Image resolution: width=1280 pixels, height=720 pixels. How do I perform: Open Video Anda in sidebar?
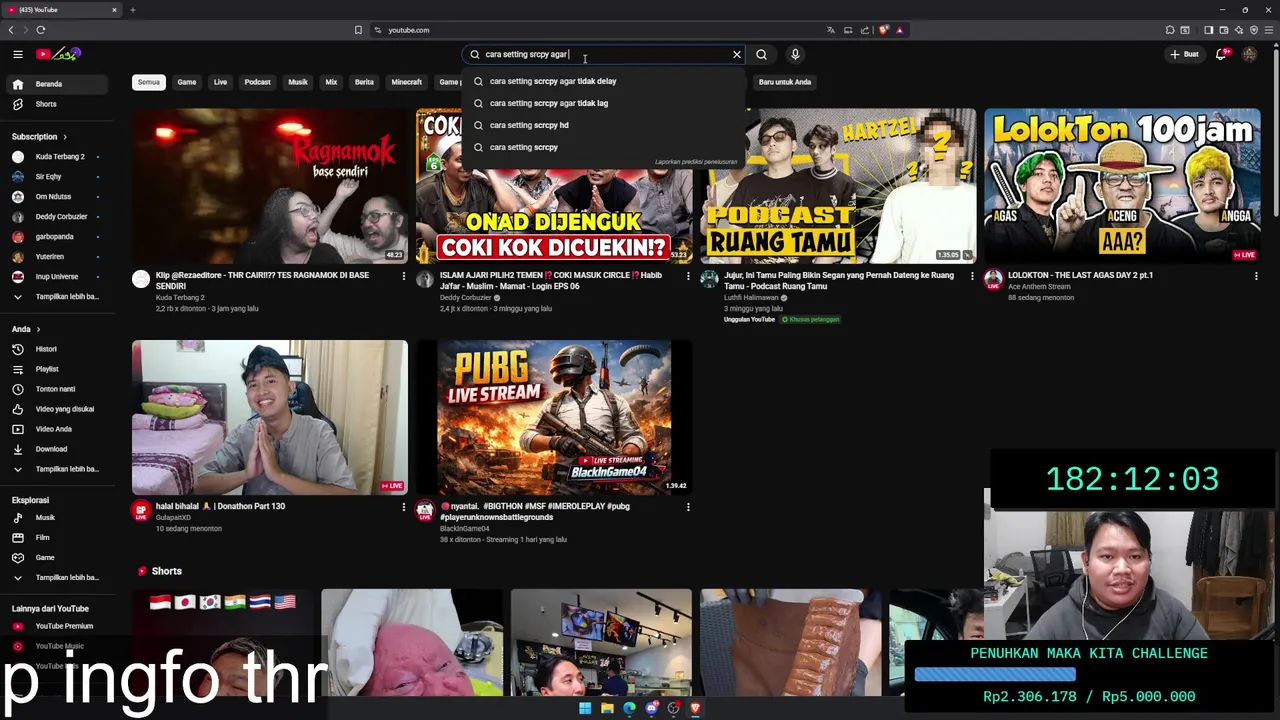pos(56,429)
